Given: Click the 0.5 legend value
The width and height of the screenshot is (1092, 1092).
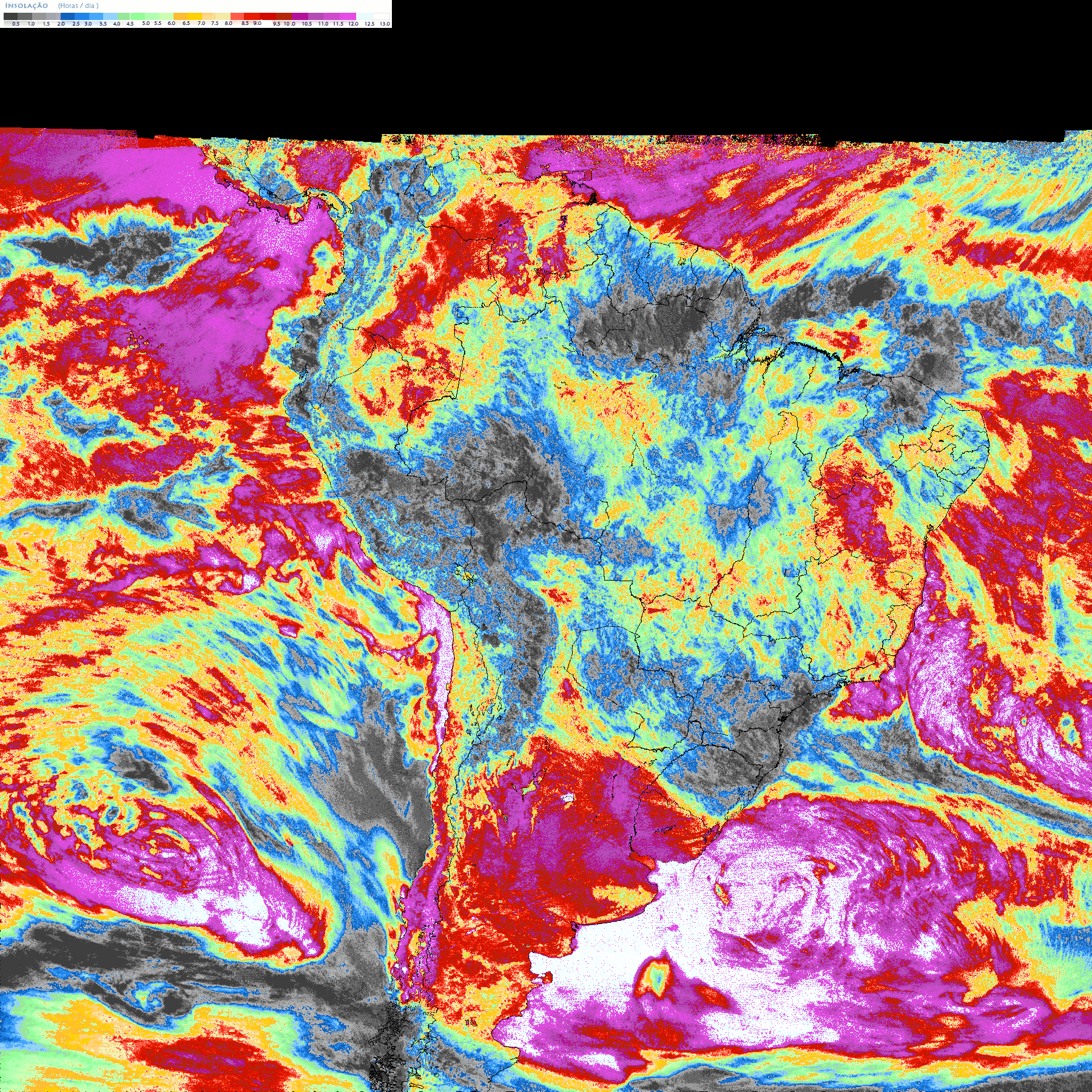Looking at the screenshot, I should (16, 24).
